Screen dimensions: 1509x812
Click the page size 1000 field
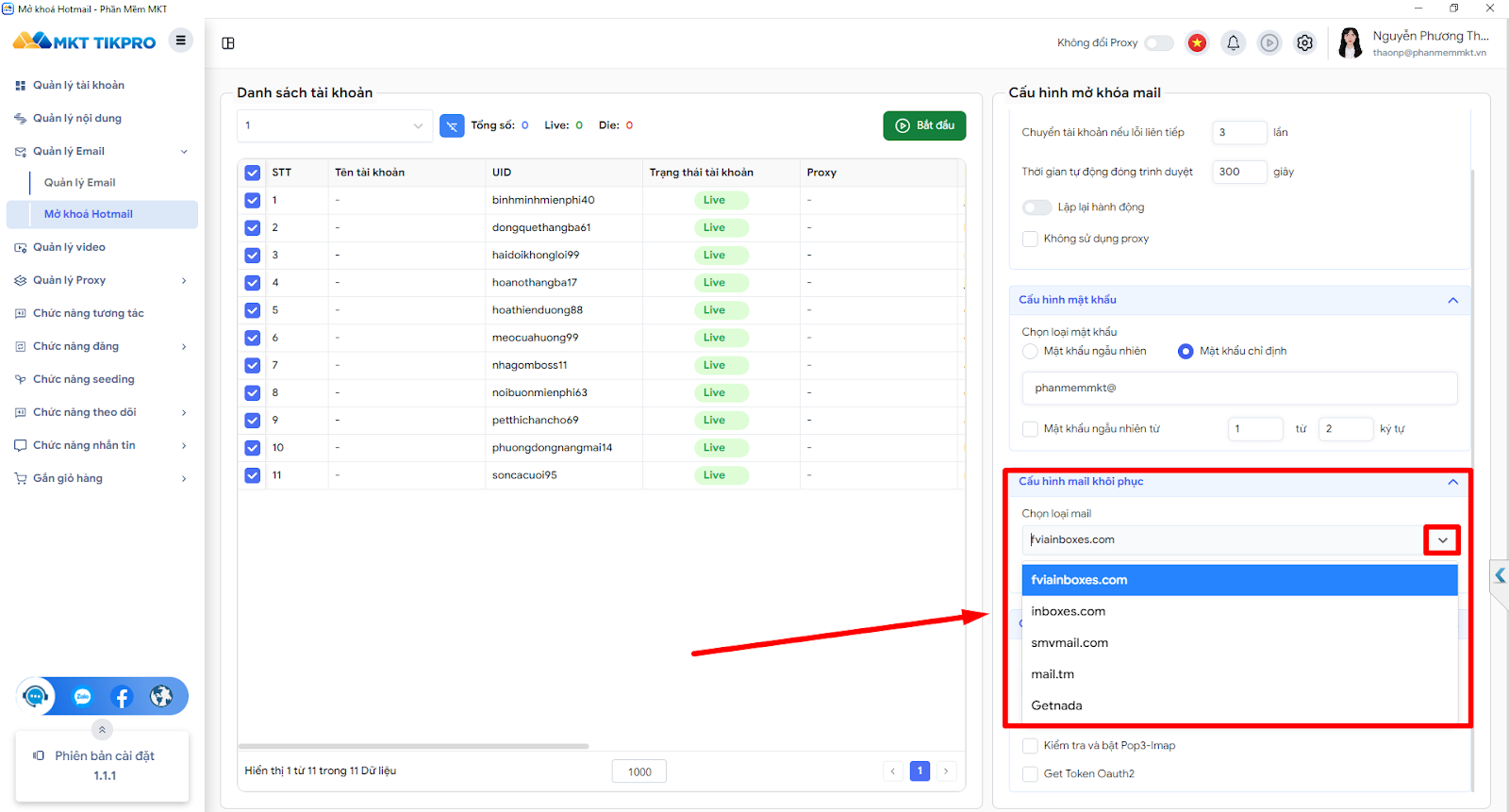tap(639, 771)
